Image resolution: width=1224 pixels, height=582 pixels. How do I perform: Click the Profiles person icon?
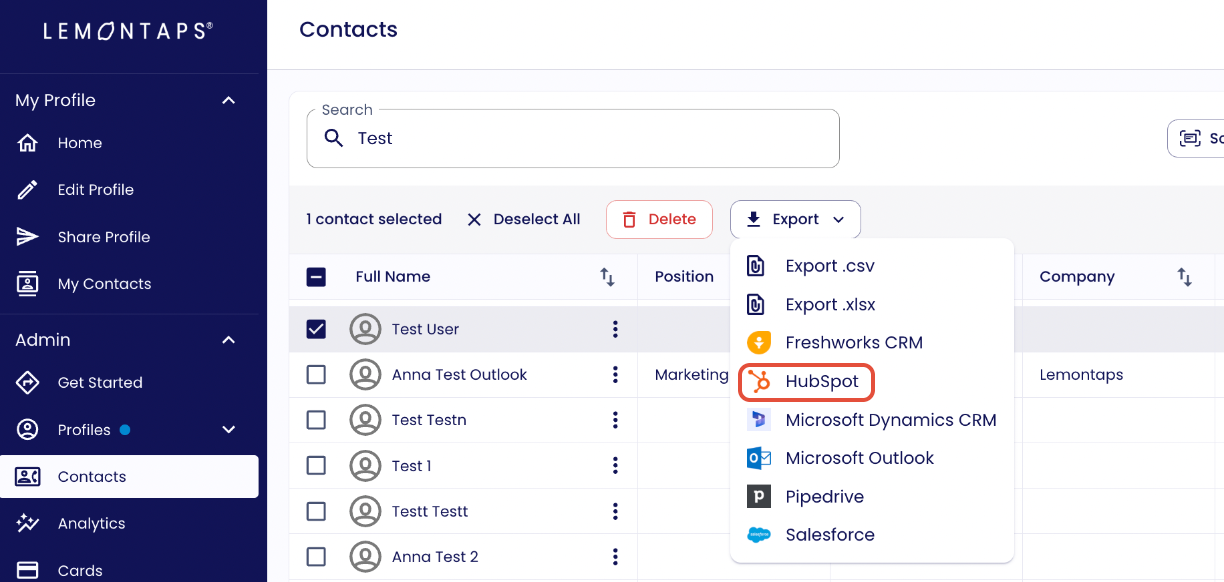click(28, 430)
